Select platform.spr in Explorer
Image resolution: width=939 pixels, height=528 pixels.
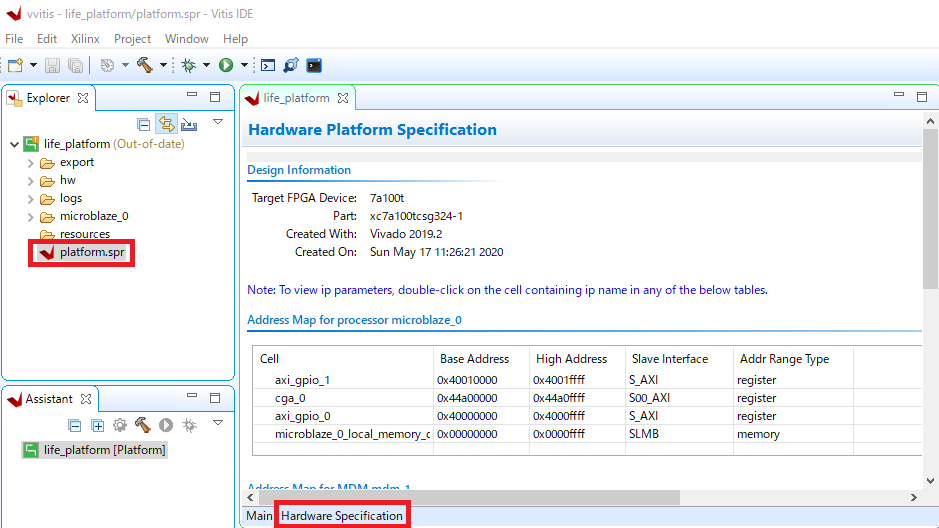[x=92, y=252]
